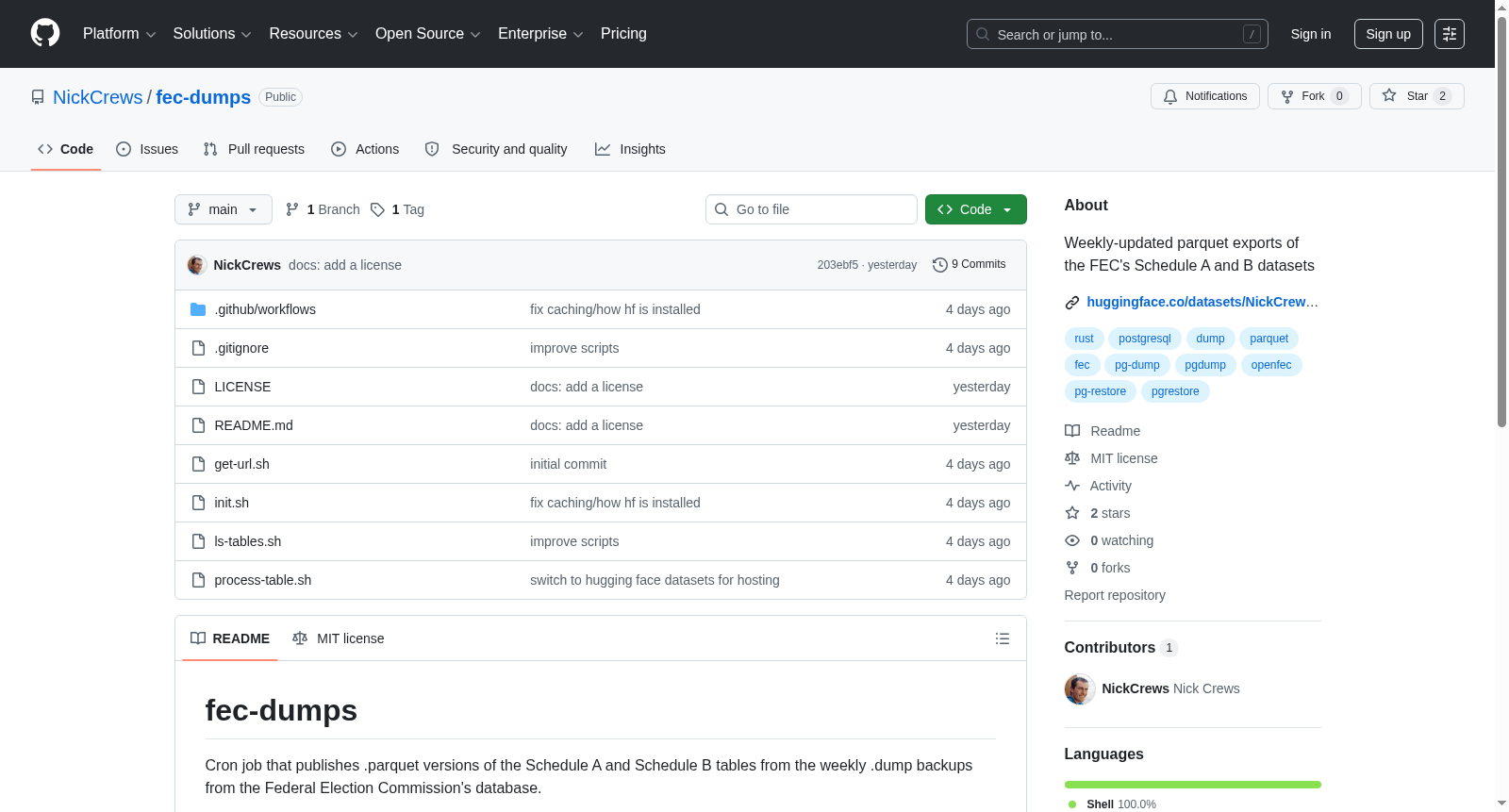Viewport: 1509px width, 812px height.
Task: Click the Shell language bar
Action: pos(1193,785)
